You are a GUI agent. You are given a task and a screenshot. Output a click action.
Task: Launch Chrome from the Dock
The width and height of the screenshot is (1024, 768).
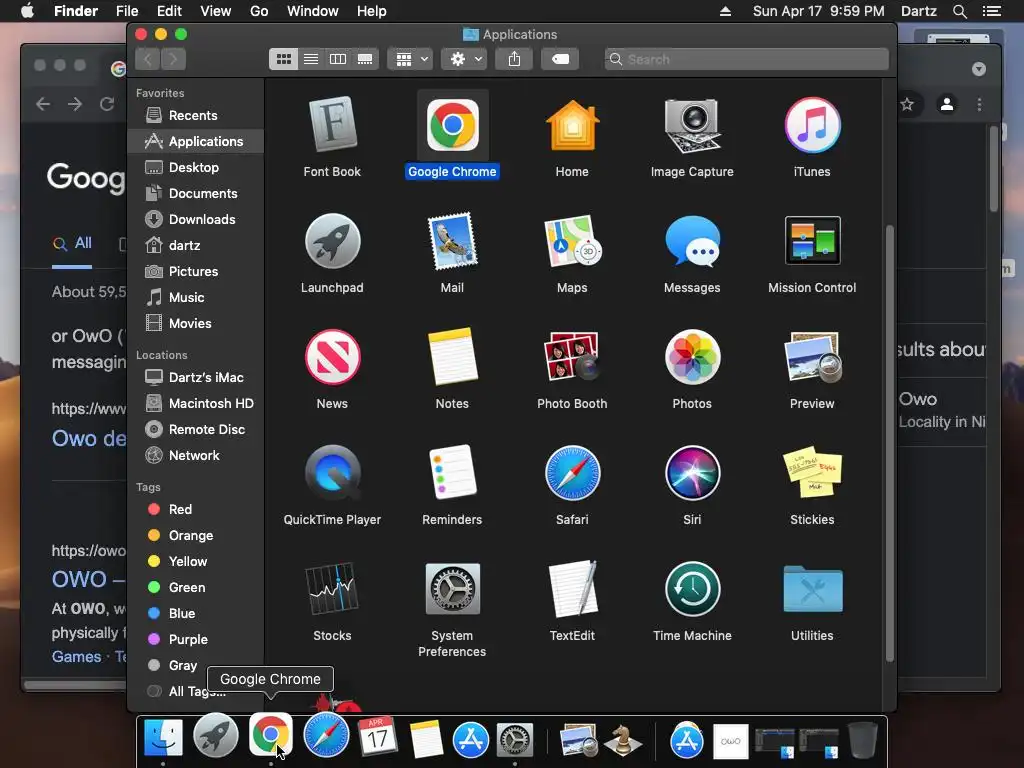(x=270, y=735)
